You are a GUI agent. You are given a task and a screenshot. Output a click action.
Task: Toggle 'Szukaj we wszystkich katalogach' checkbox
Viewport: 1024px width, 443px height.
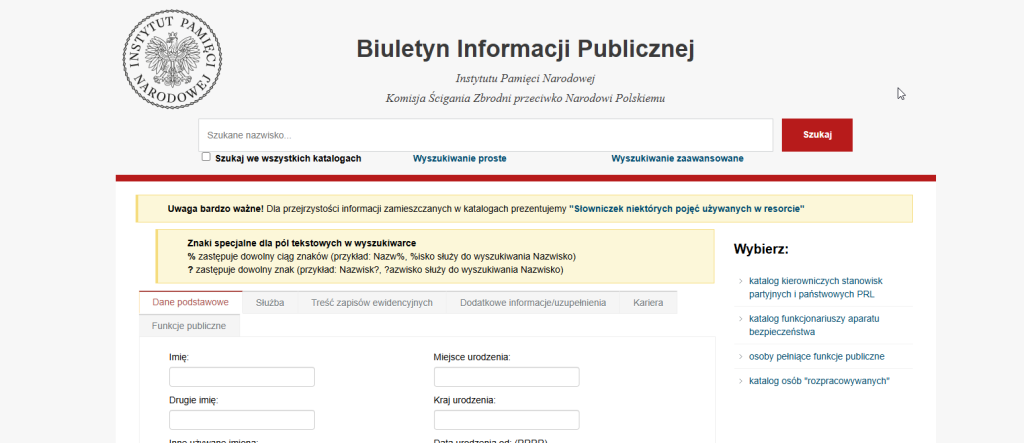pos(206,157)
